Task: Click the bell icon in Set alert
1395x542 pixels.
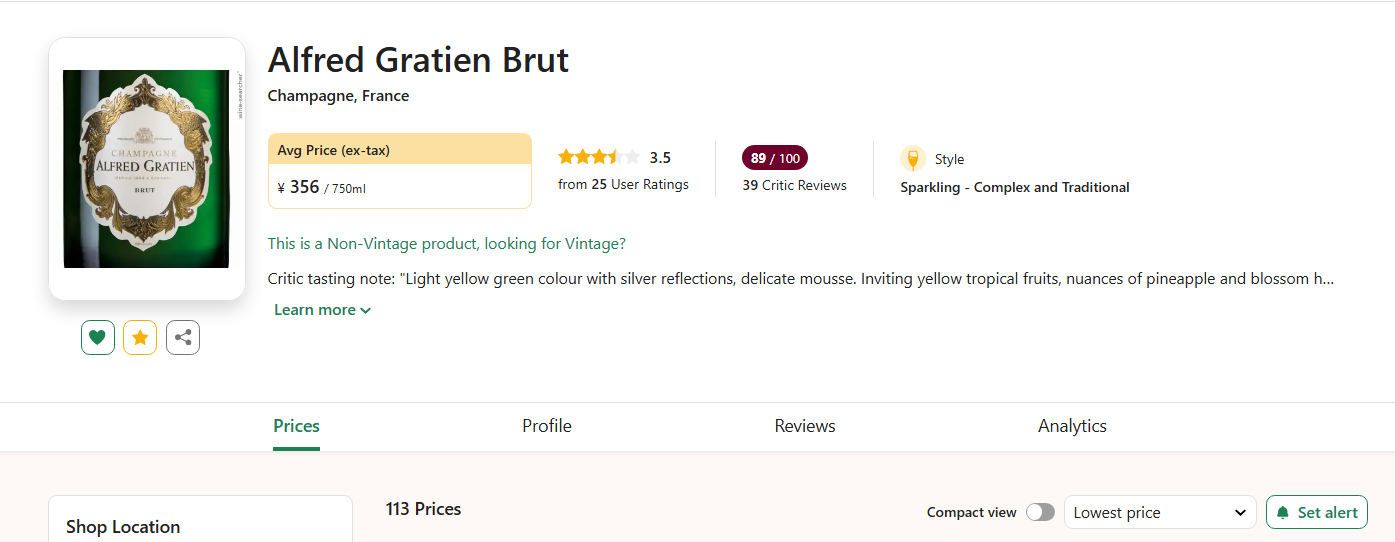Action: tap(1283, 513)
